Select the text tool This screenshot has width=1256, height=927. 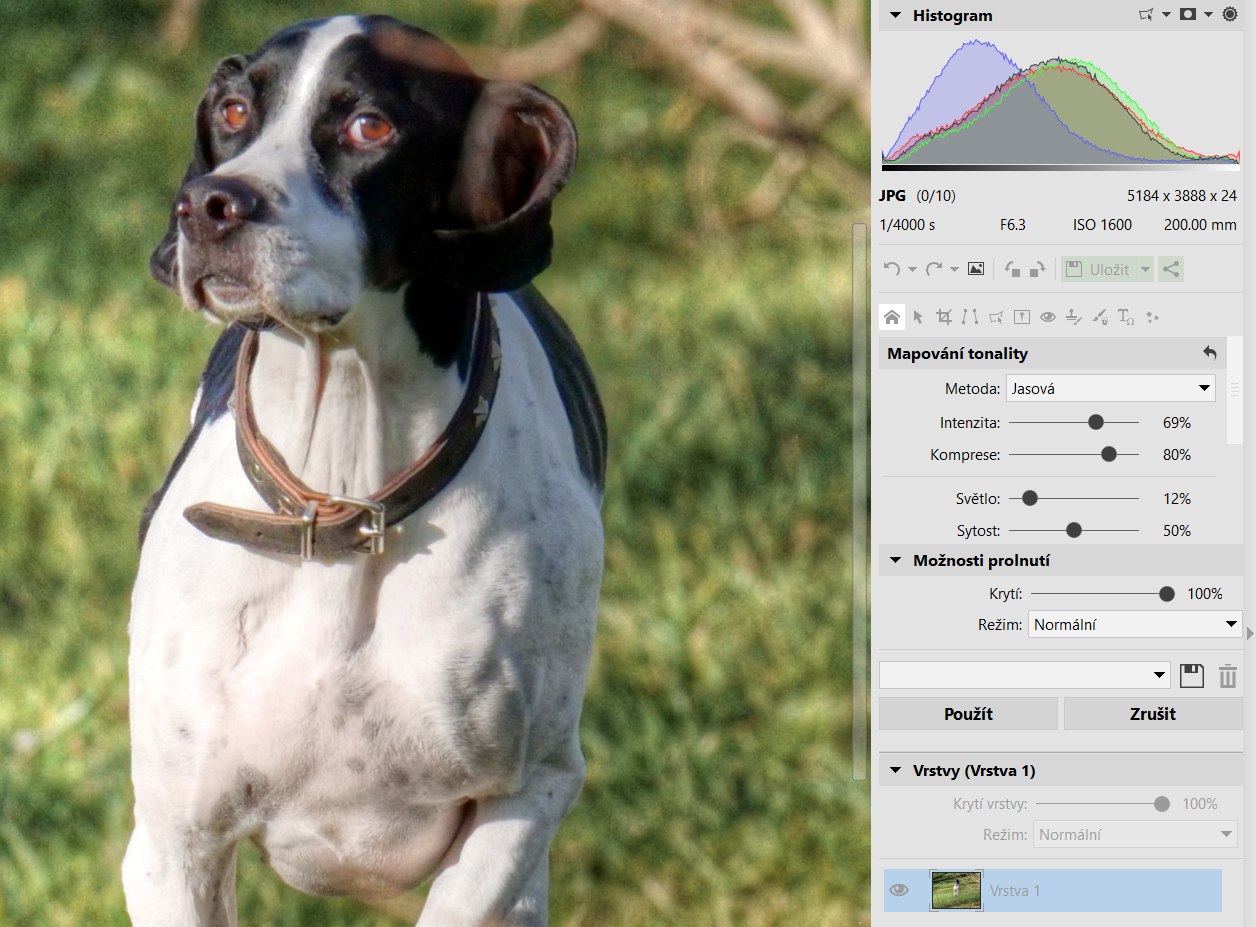(x=1126, y=317)
